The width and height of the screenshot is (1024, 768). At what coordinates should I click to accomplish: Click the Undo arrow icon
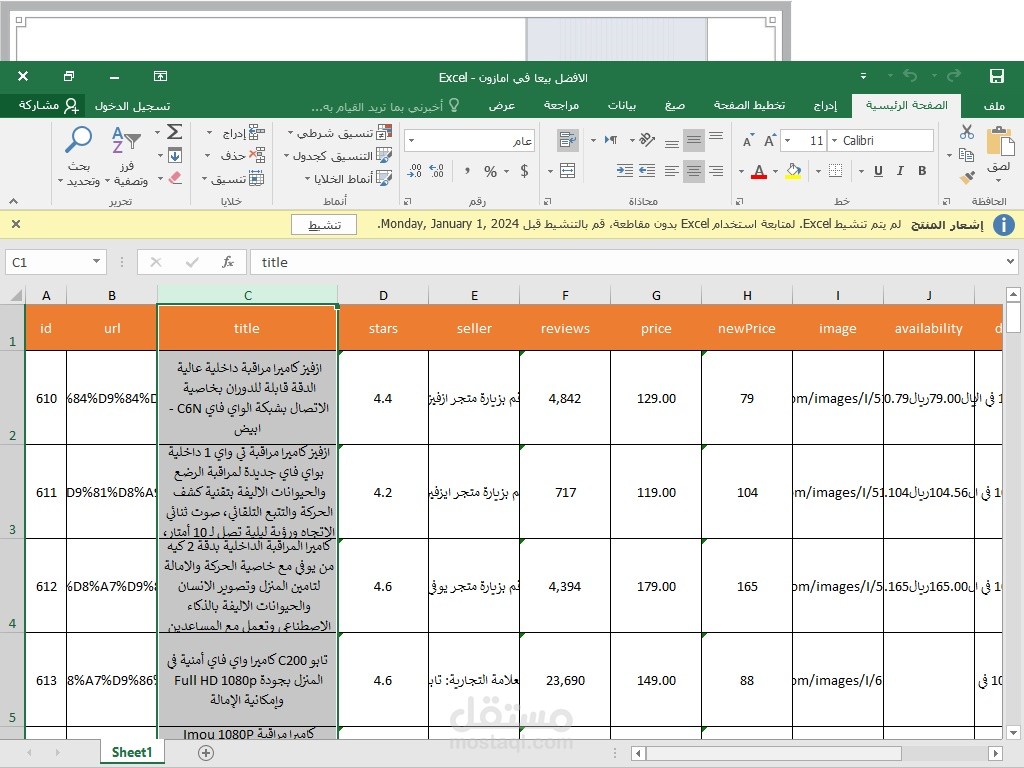point(910,76)
